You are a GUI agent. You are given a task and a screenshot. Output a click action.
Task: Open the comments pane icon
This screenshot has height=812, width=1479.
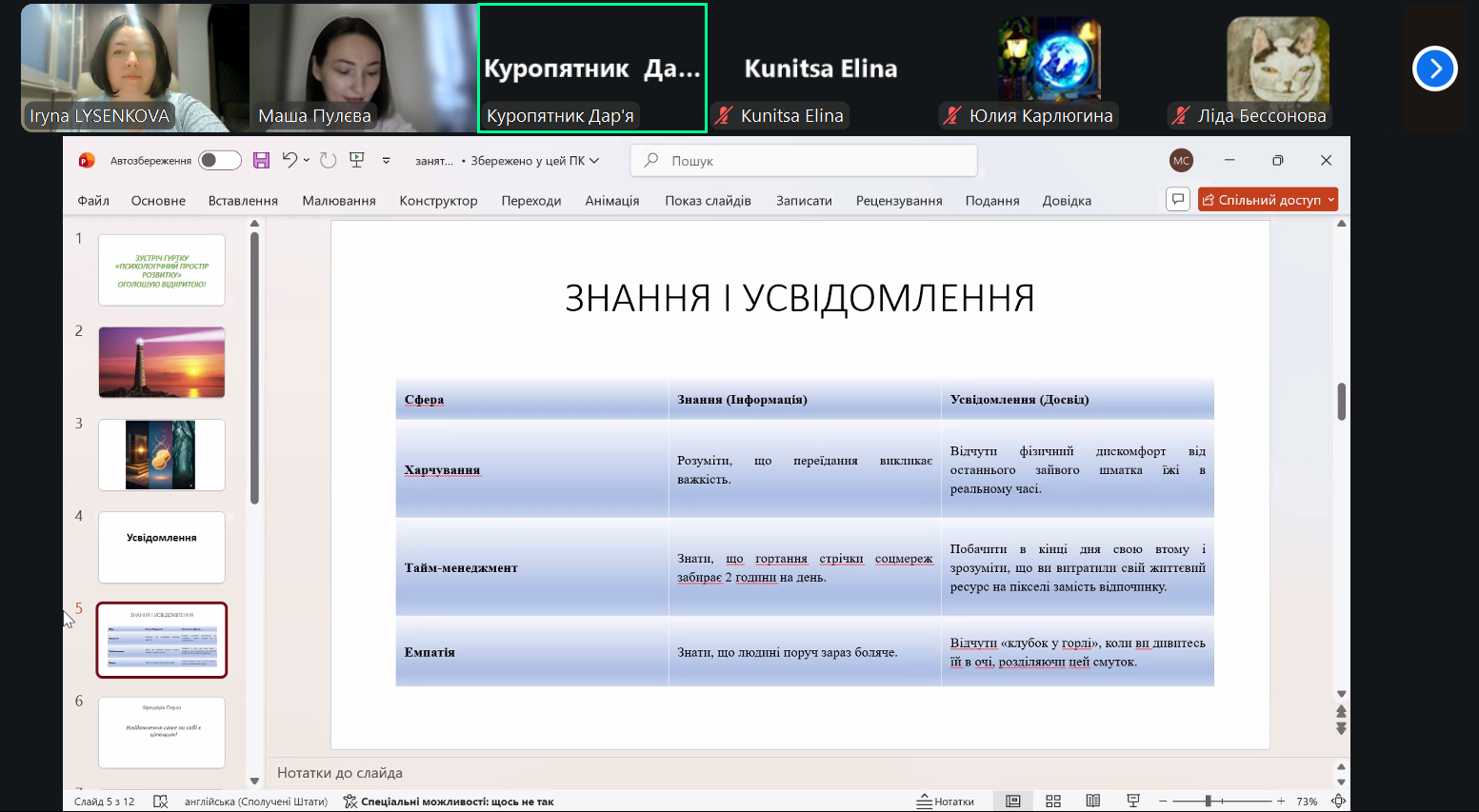(x=1178, y=200)
